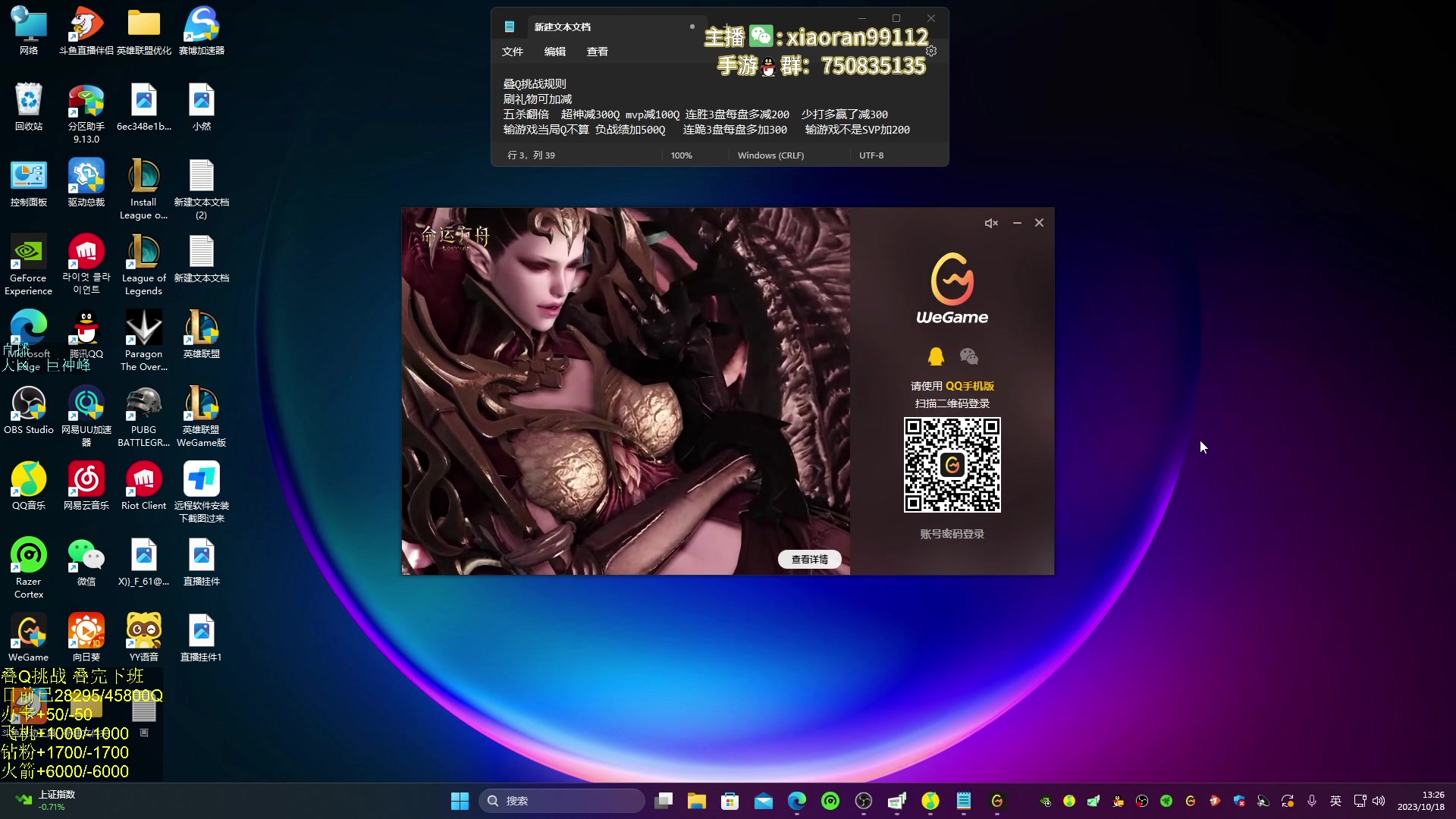Select the 直播挂件1 desktop file
This screenshot has height=819, width=1456.
202,638
